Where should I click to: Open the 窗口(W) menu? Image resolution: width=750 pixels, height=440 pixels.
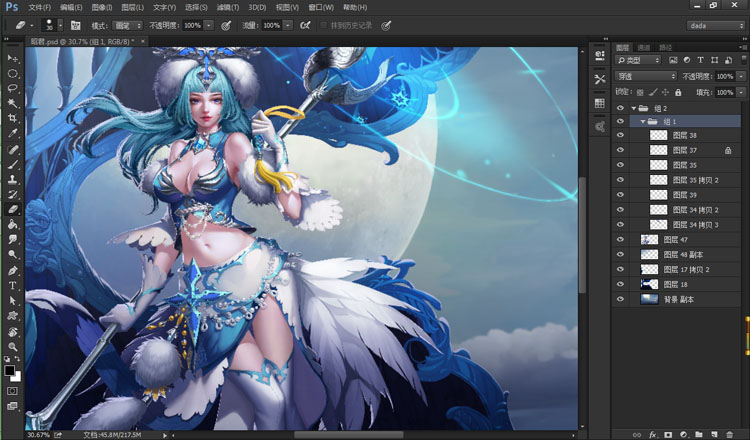321,8
